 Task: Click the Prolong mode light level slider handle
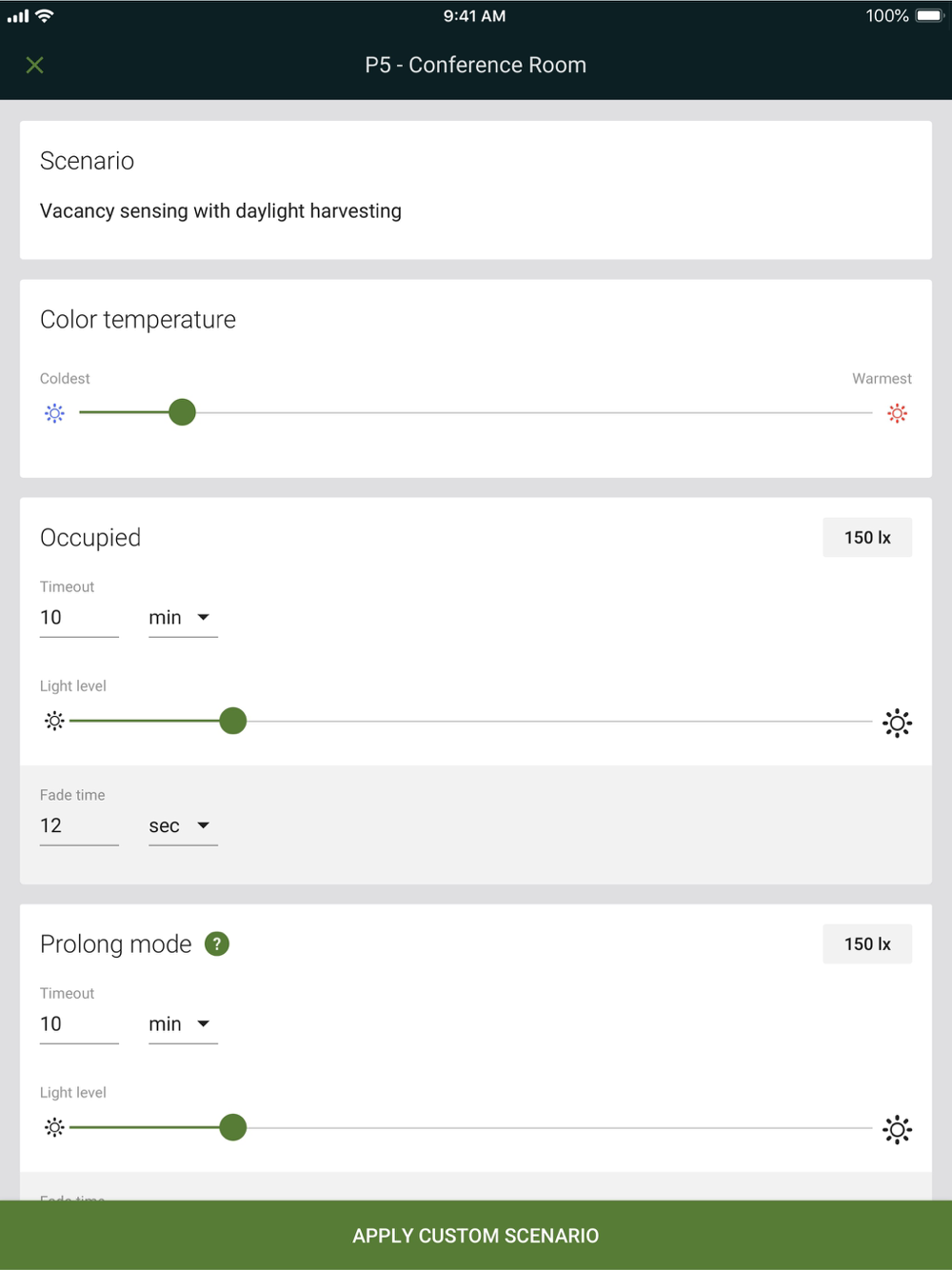point(232,1127)
